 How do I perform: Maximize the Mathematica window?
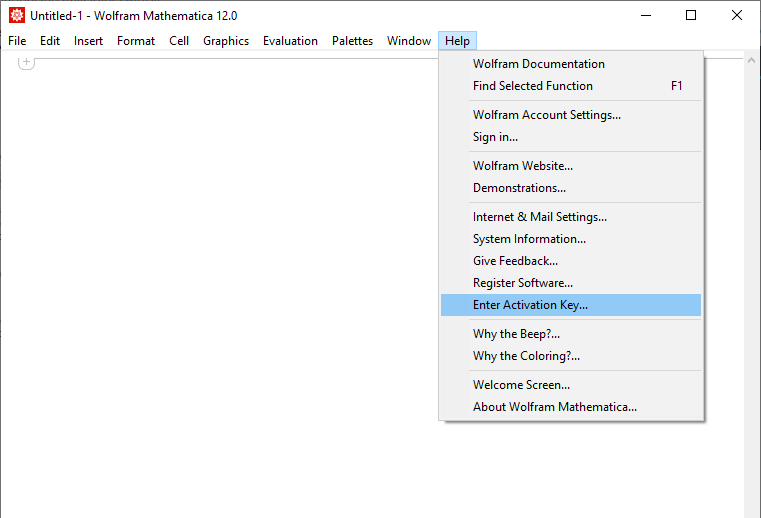point(691,16)
